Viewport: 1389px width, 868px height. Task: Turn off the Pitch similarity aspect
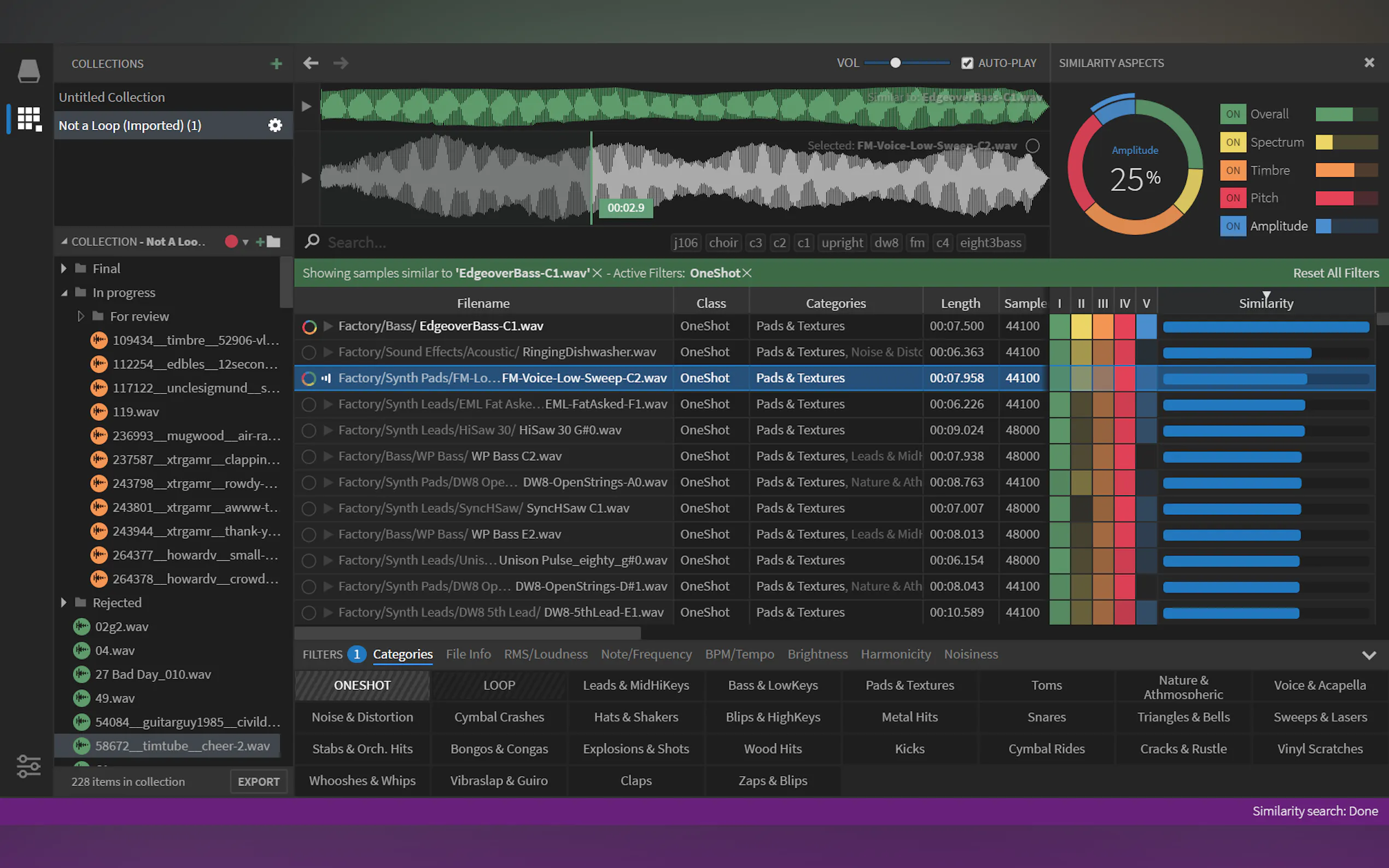1232,198
